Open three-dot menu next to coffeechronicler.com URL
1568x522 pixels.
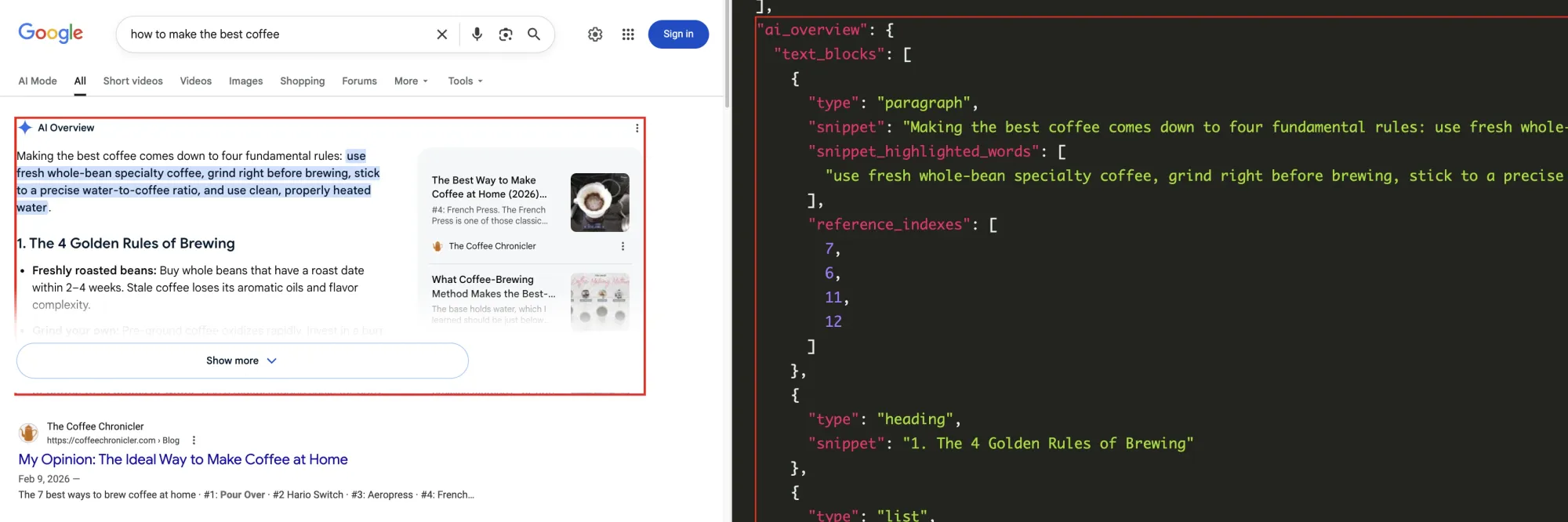click(194, 440)
